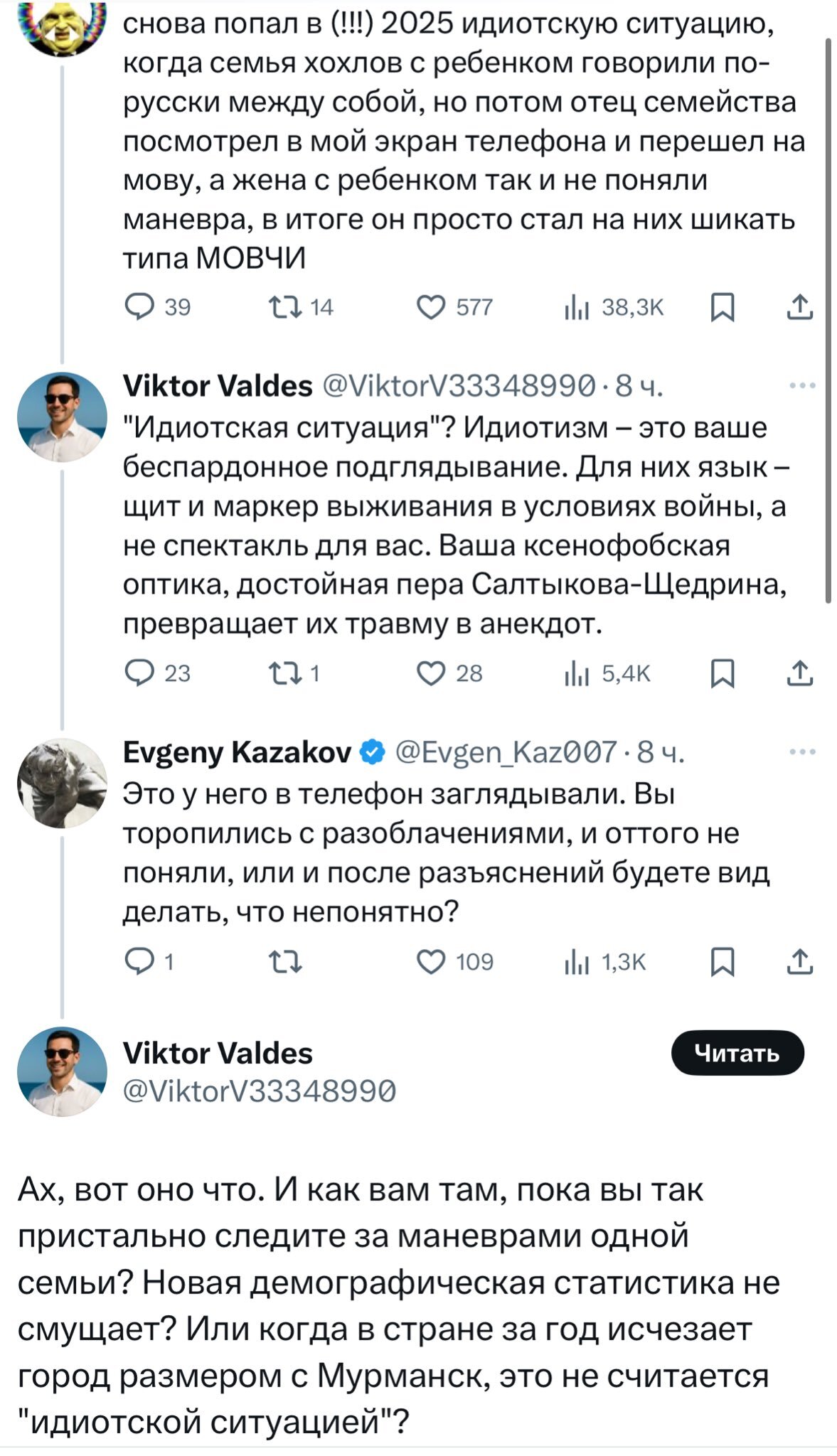Open more options for Viktor Valdes reply
The image size is (837, 1456).
[802, 386]
